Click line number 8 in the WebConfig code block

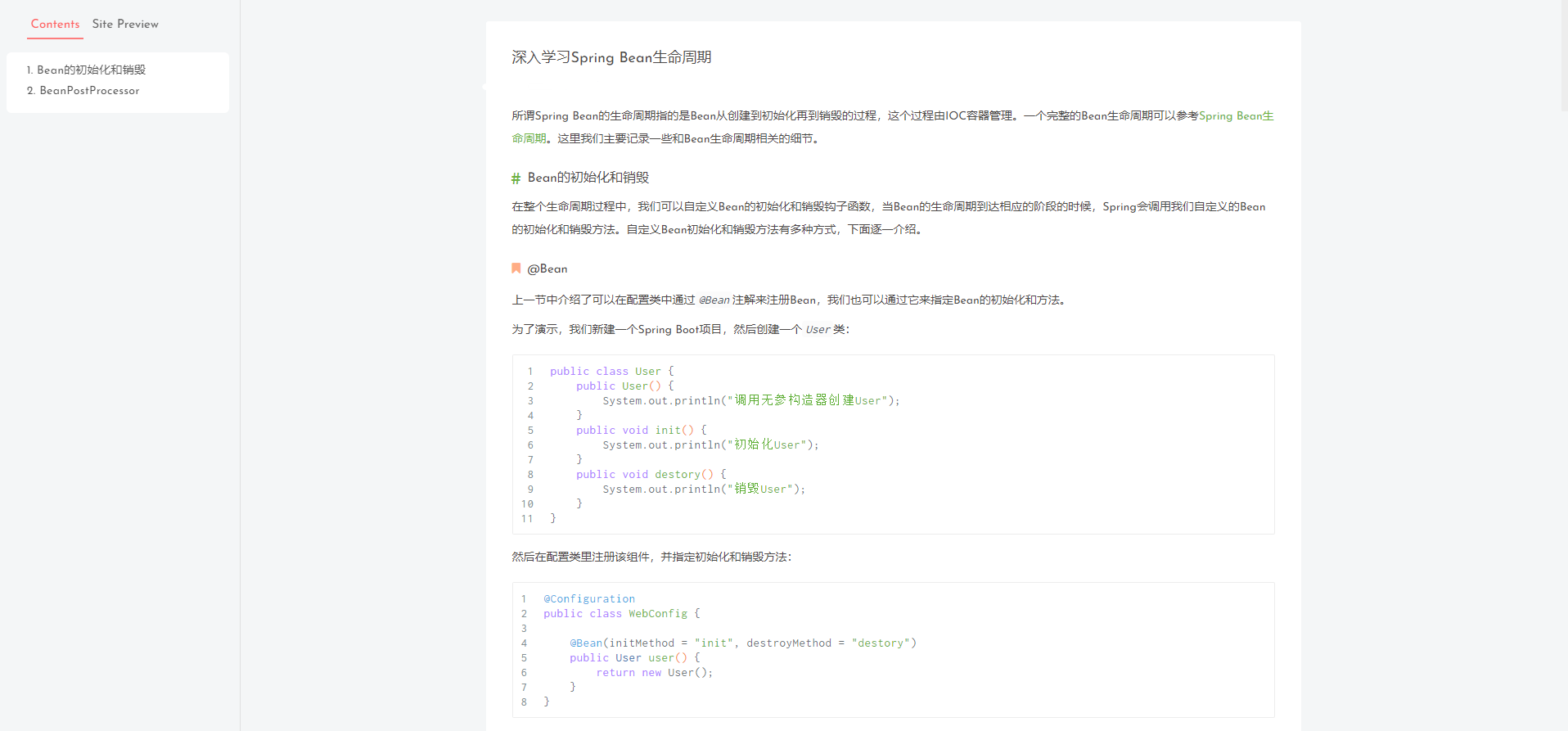[x=524, y=702]
